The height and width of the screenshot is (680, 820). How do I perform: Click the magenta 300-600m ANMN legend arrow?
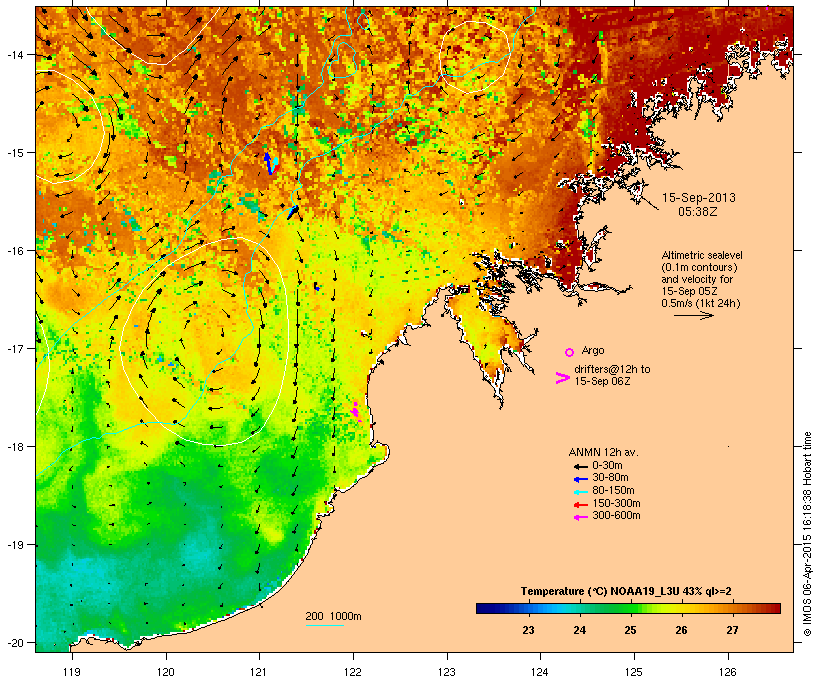[581, 517]
